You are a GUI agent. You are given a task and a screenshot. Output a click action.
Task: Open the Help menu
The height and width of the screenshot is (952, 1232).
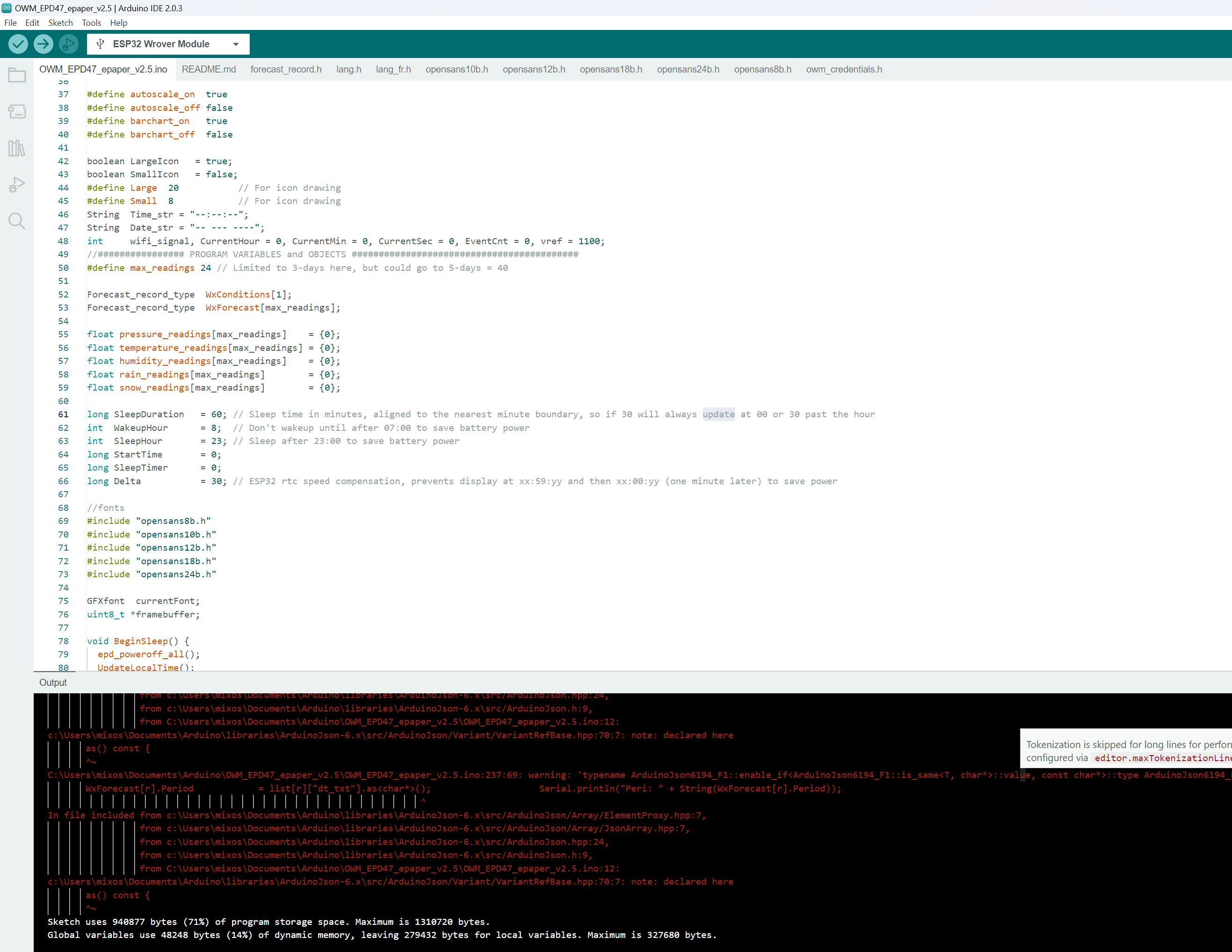pos(118,22)
